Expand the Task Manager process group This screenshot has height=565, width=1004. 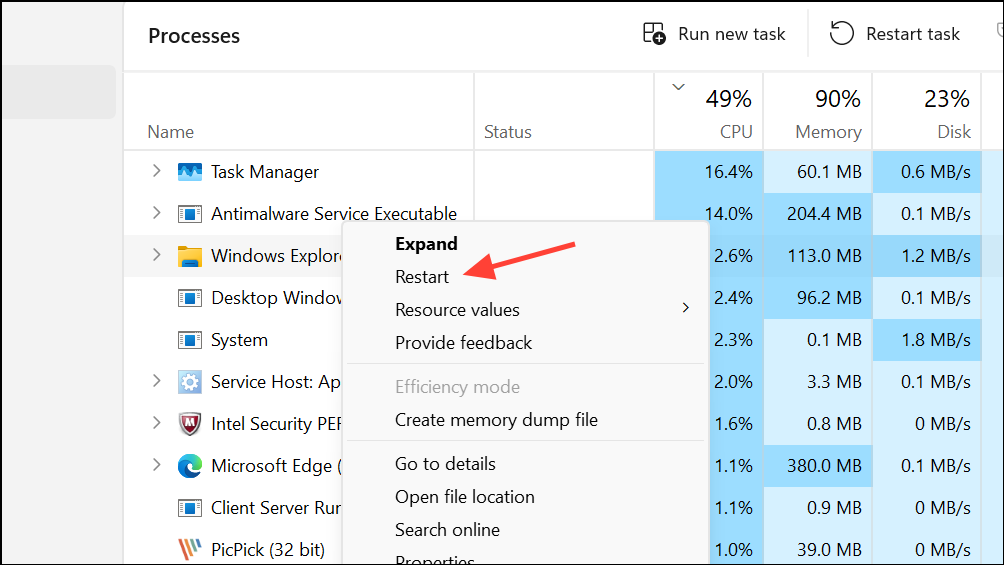pyautogui.click(x=156, y=170)
